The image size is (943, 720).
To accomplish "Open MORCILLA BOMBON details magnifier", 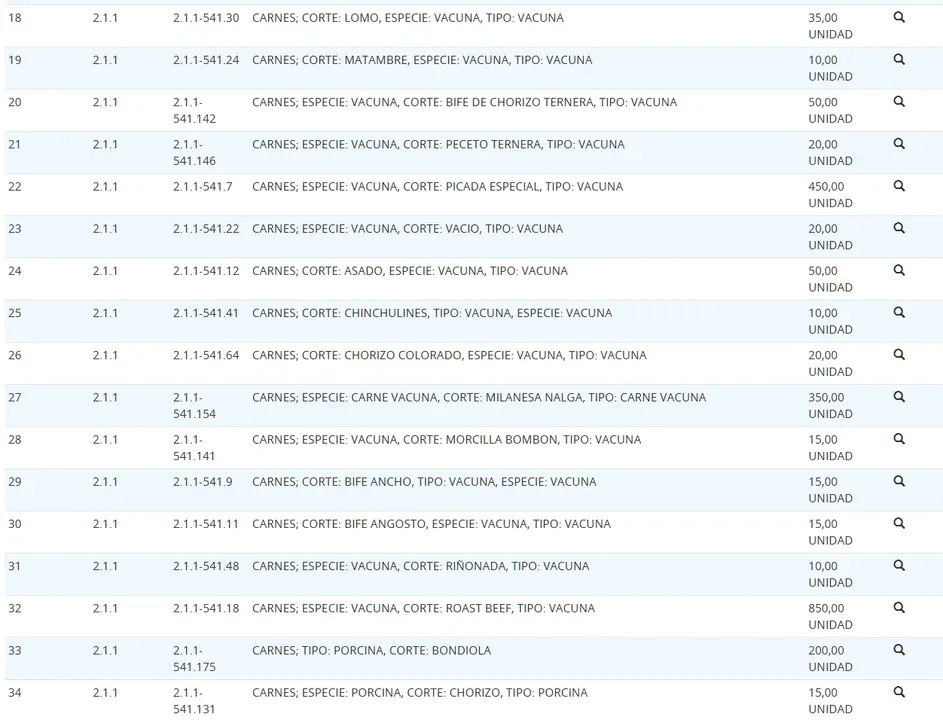I will pos(899,439).
